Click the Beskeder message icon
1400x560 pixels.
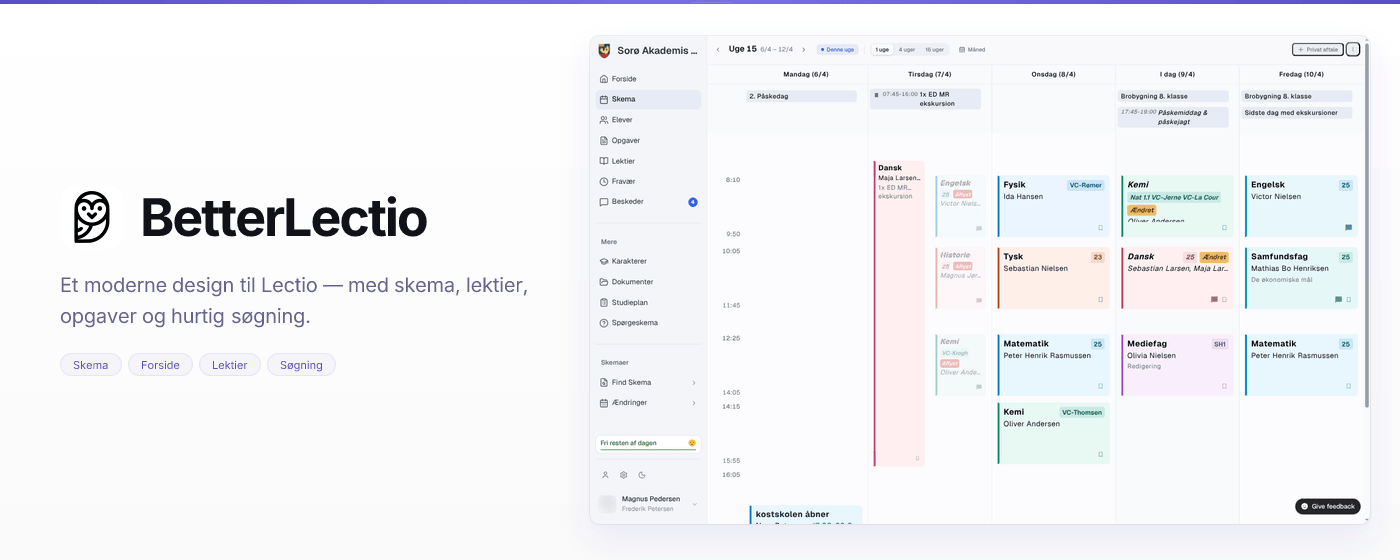pyautogui.click(x=604, y=202)
